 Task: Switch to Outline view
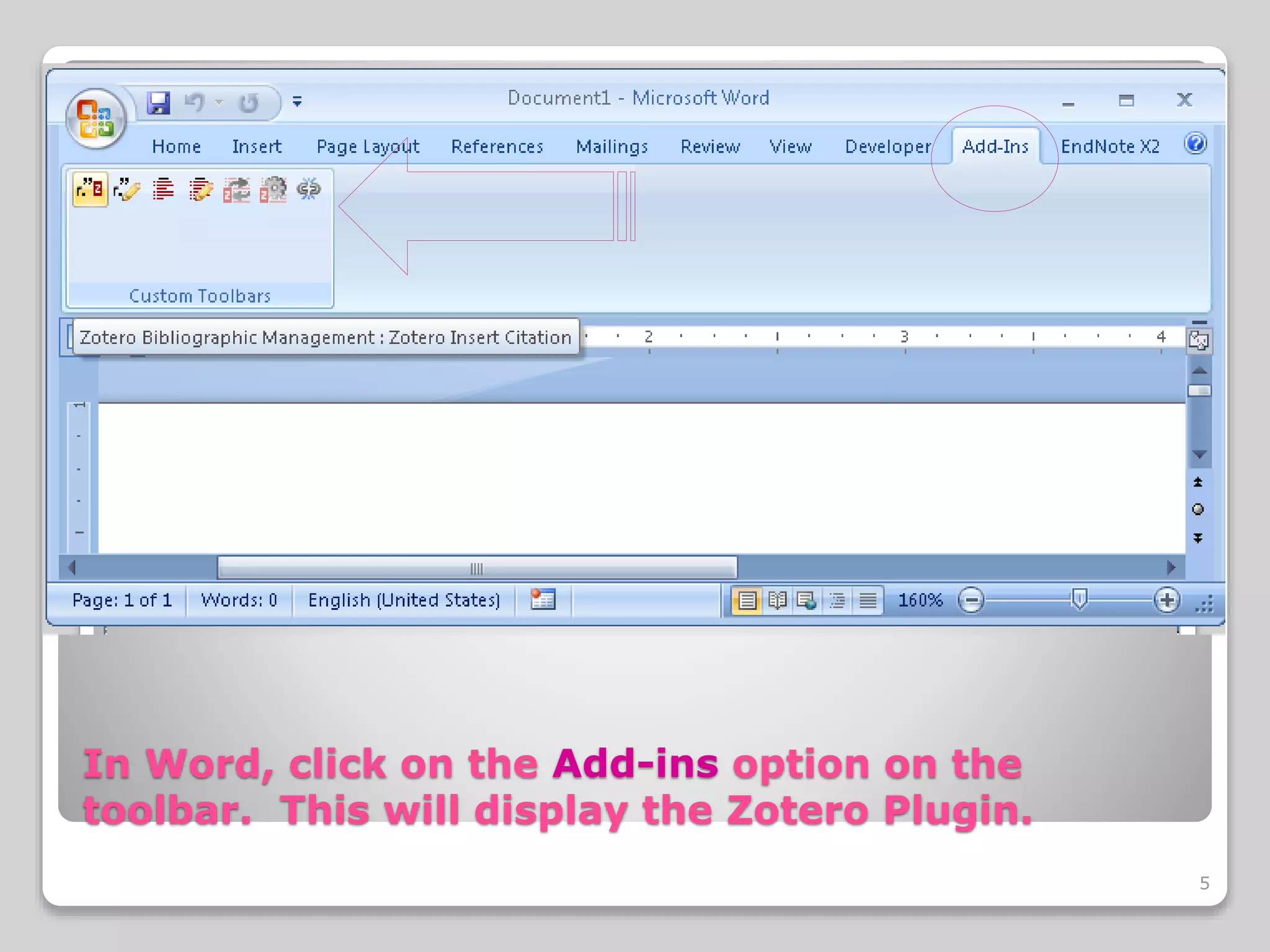pos(837,600)
